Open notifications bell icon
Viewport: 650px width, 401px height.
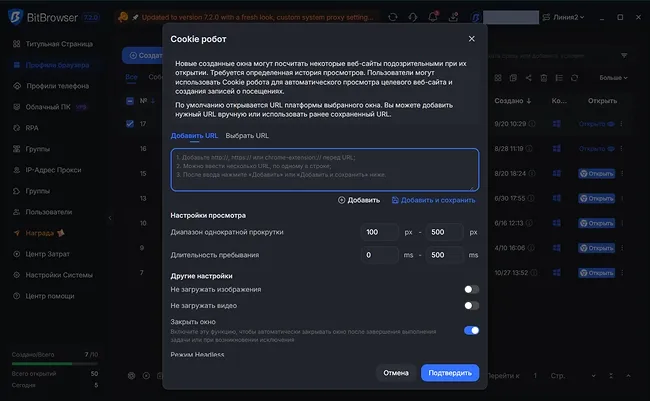tap(433, 17)
